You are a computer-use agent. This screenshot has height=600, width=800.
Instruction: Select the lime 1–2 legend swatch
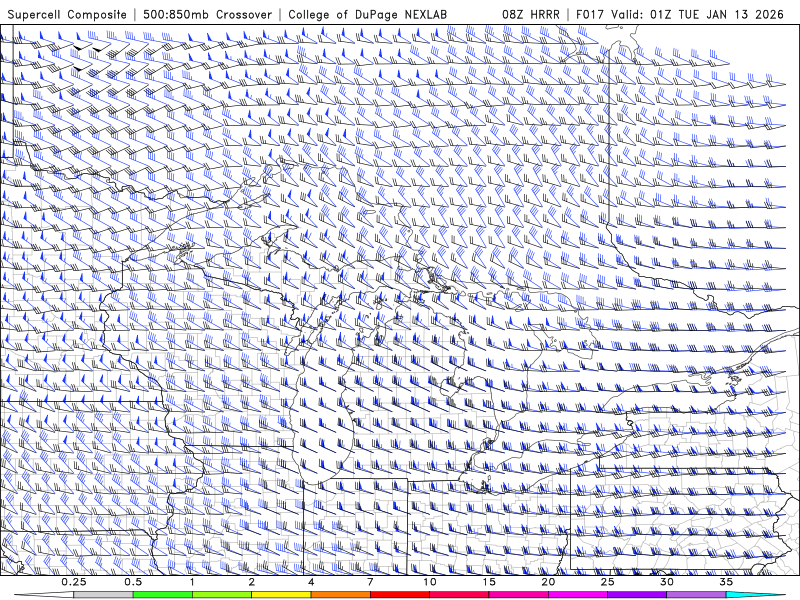[222, 595]
